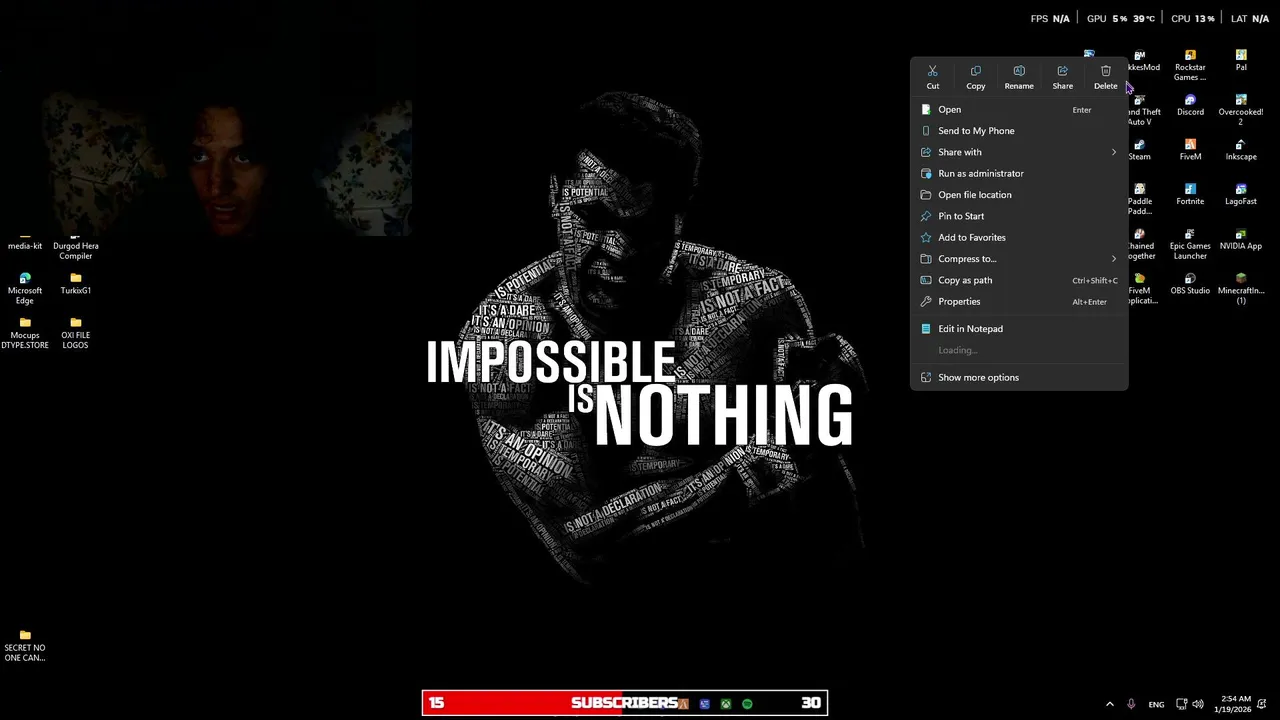Screen dimensions: 1280x720
Task: Select the Steam desktop icon
Action: tap(1140, 150)
